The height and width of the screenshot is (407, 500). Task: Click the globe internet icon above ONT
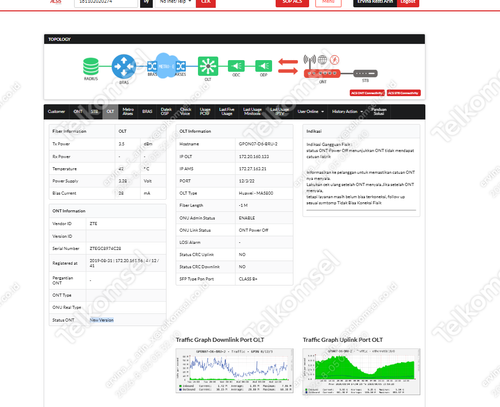click(x=322, y=60)
